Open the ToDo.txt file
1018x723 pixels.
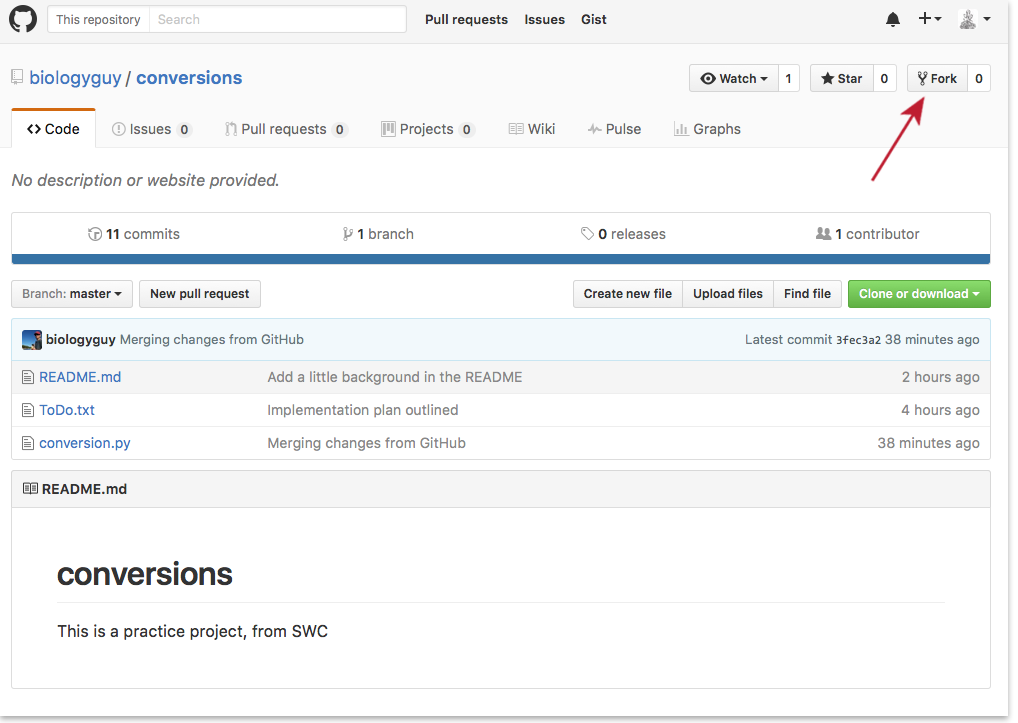[x=67, y=410]
